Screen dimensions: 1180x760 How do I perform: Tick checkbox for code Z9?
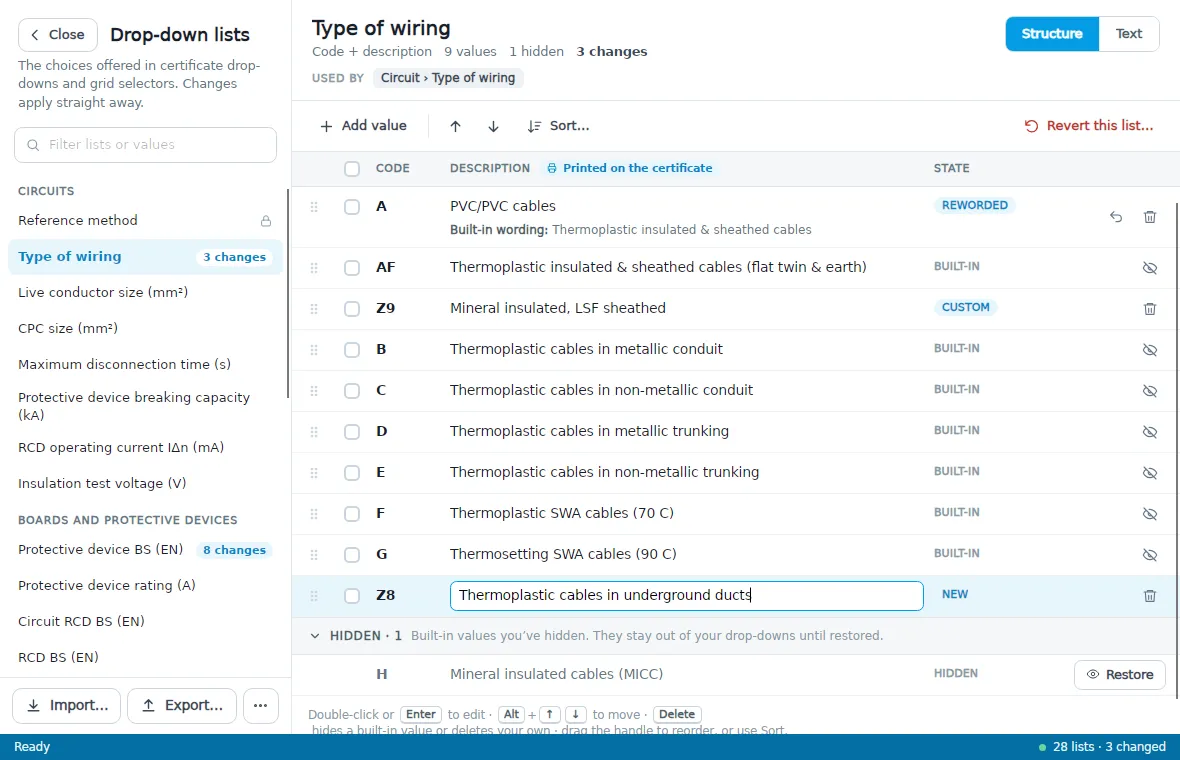point(351,309)
